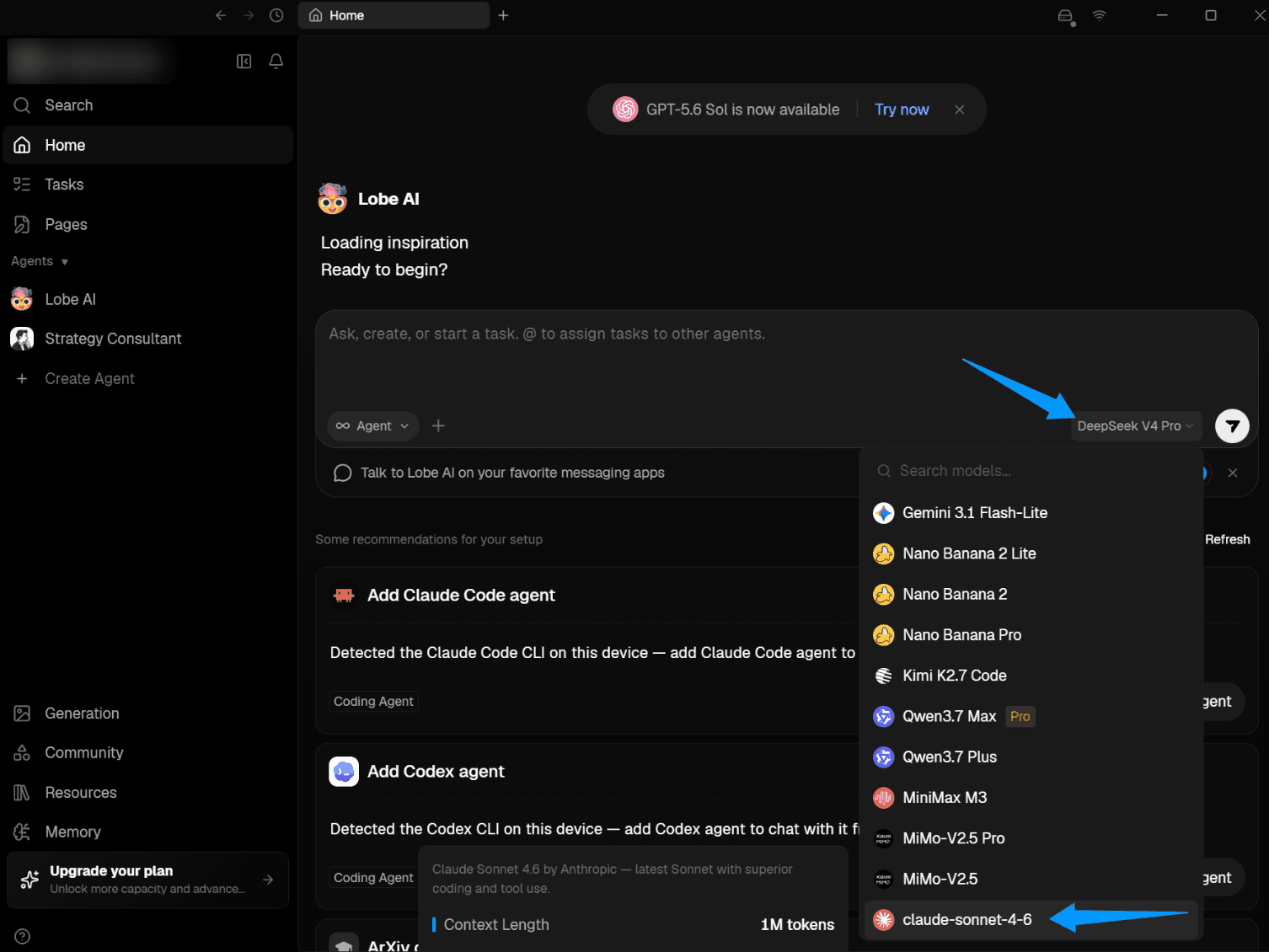1269x952 pixels.
Task: Collapse the Agents section in sidebar
Action: [40, 261]
